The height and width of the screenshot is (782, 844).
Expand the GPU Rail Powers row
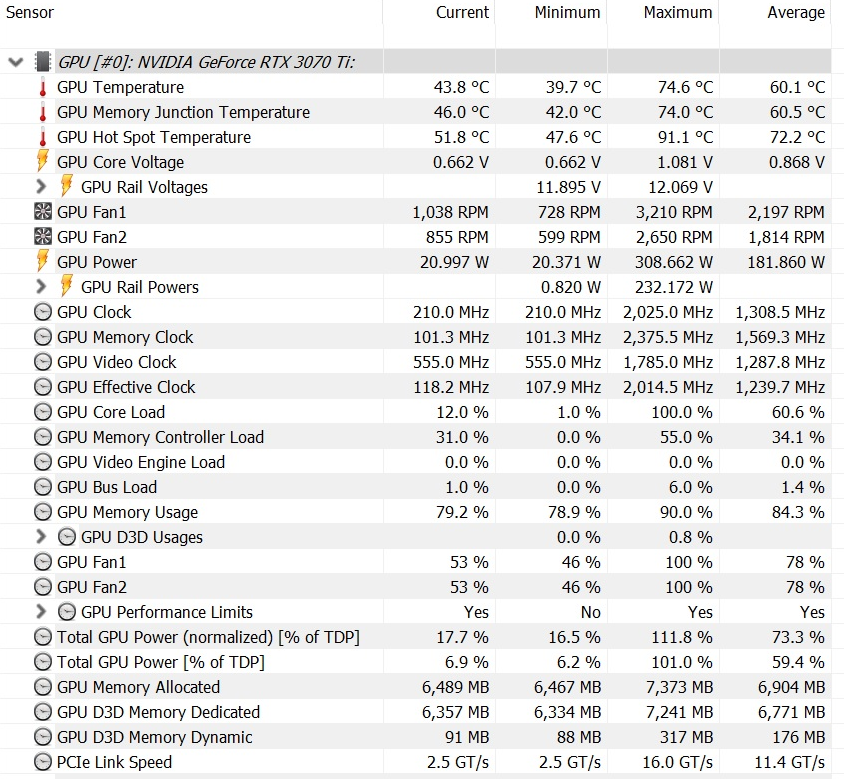point(41,287)
